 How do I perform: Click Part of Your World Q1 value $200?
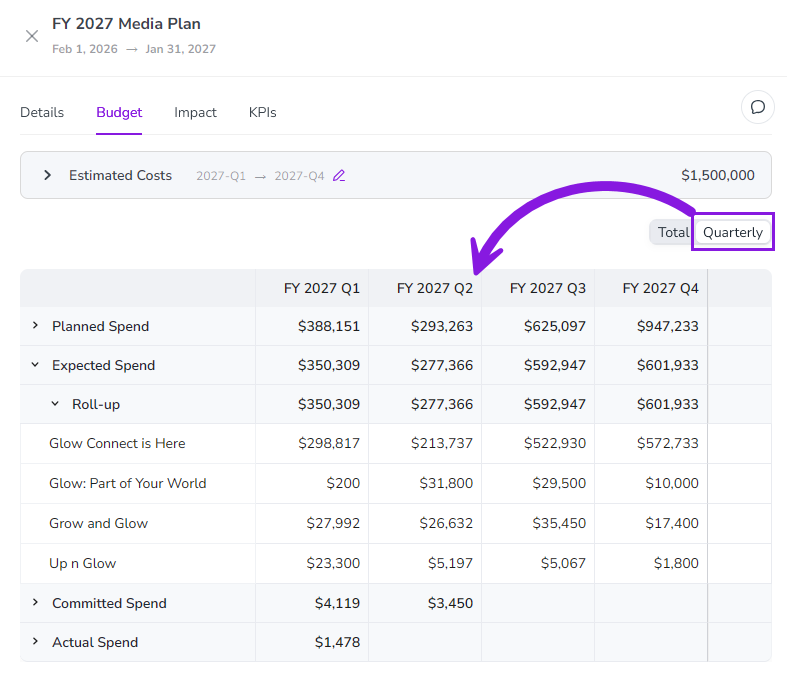point(343,483)
